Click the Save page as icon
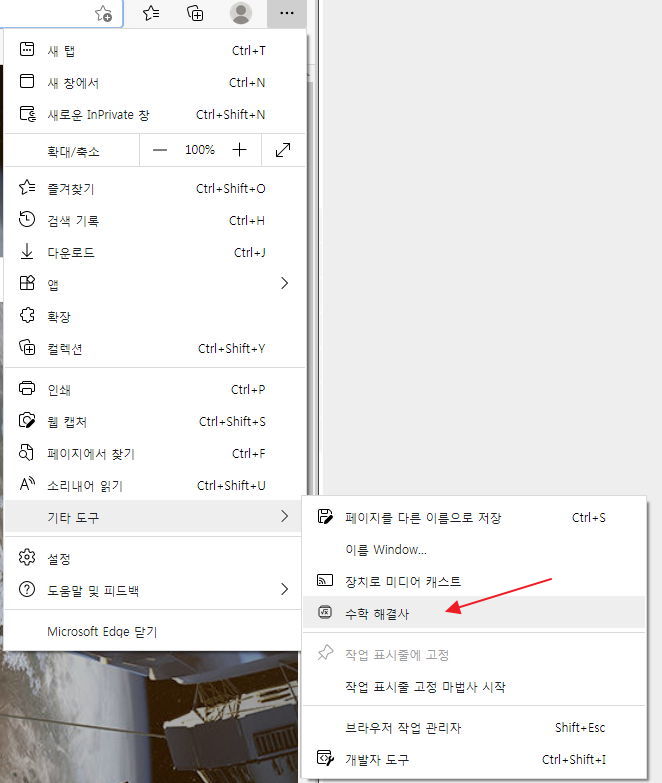Screen dimensions: 662x783 click(x=325, y=516)
